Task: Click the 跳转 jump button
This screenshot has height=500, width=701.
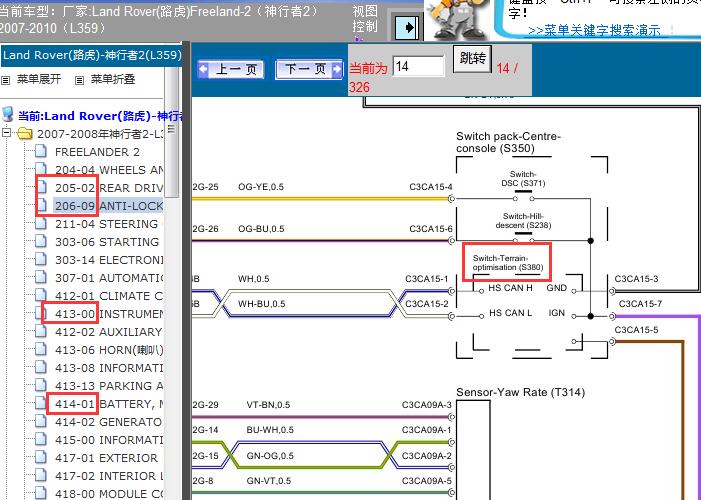Action: coord(473,59)
